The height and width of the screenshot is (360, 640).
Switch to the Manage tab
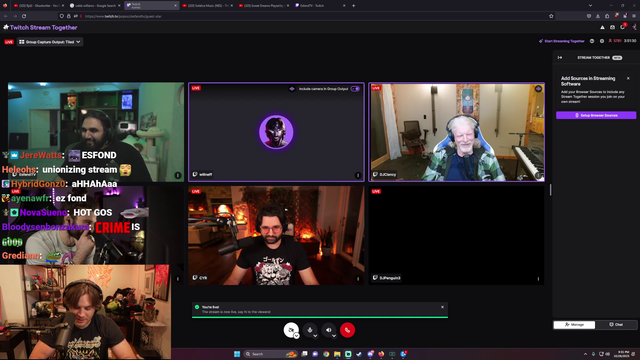coord(574,324)
